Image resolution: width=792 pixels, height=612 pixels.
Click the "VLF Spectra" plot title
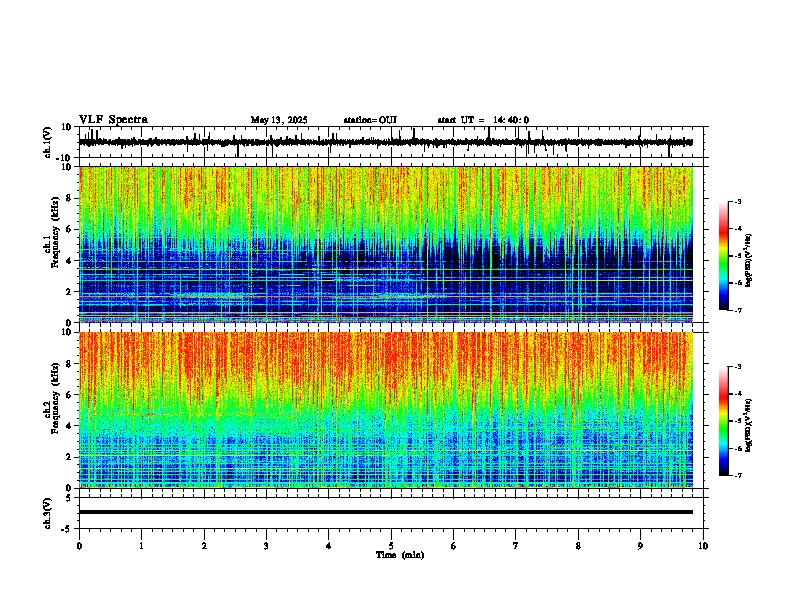[113, 120]
